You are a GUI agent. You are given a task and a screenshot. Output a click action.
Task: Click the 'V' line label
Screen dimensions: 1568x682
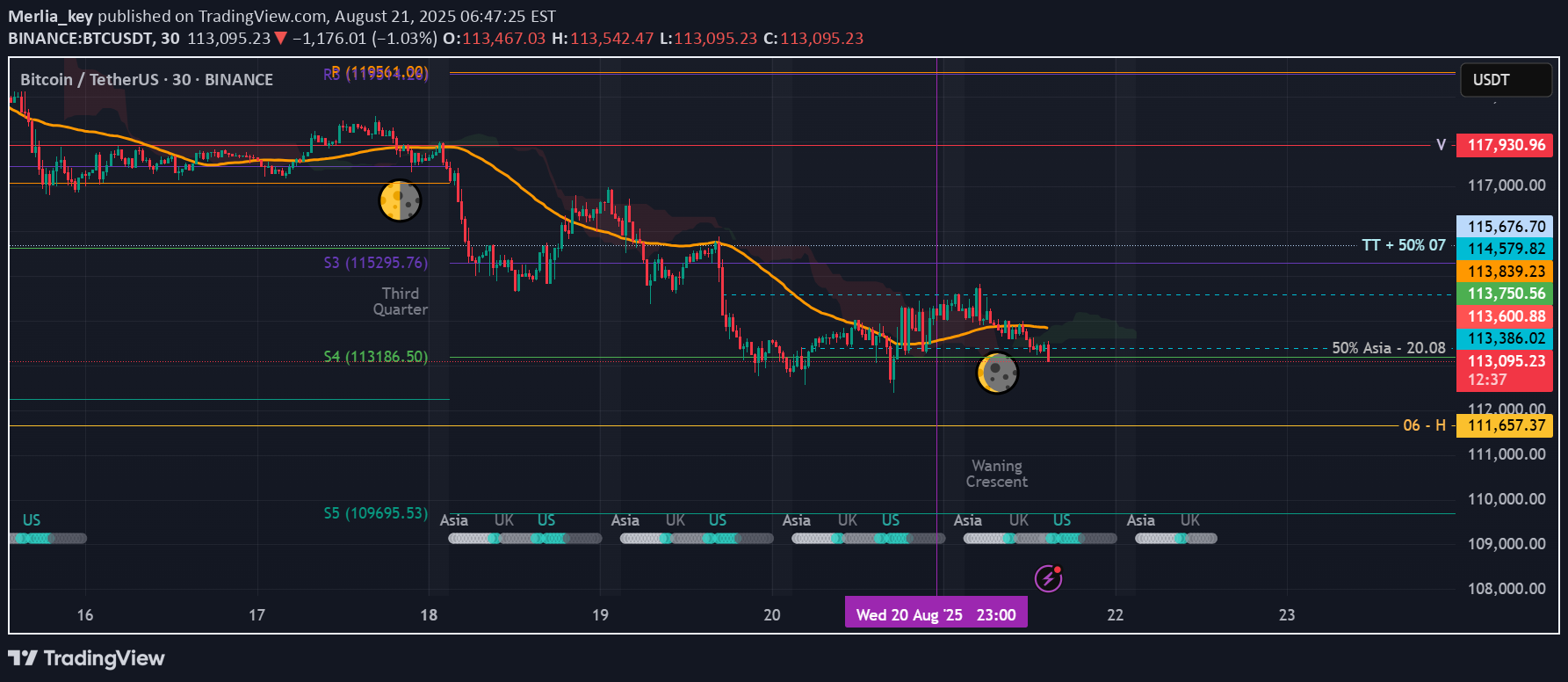(x=1441, y=145)
